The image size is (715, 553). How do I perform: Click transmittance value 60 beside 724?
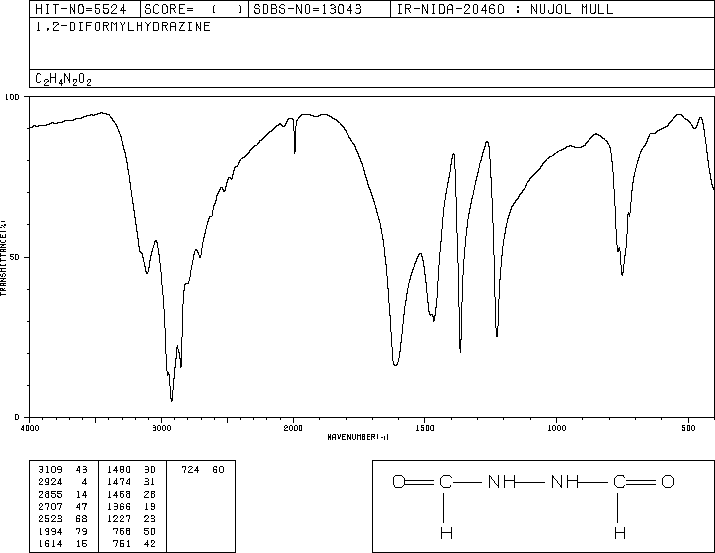pos(218,470)
